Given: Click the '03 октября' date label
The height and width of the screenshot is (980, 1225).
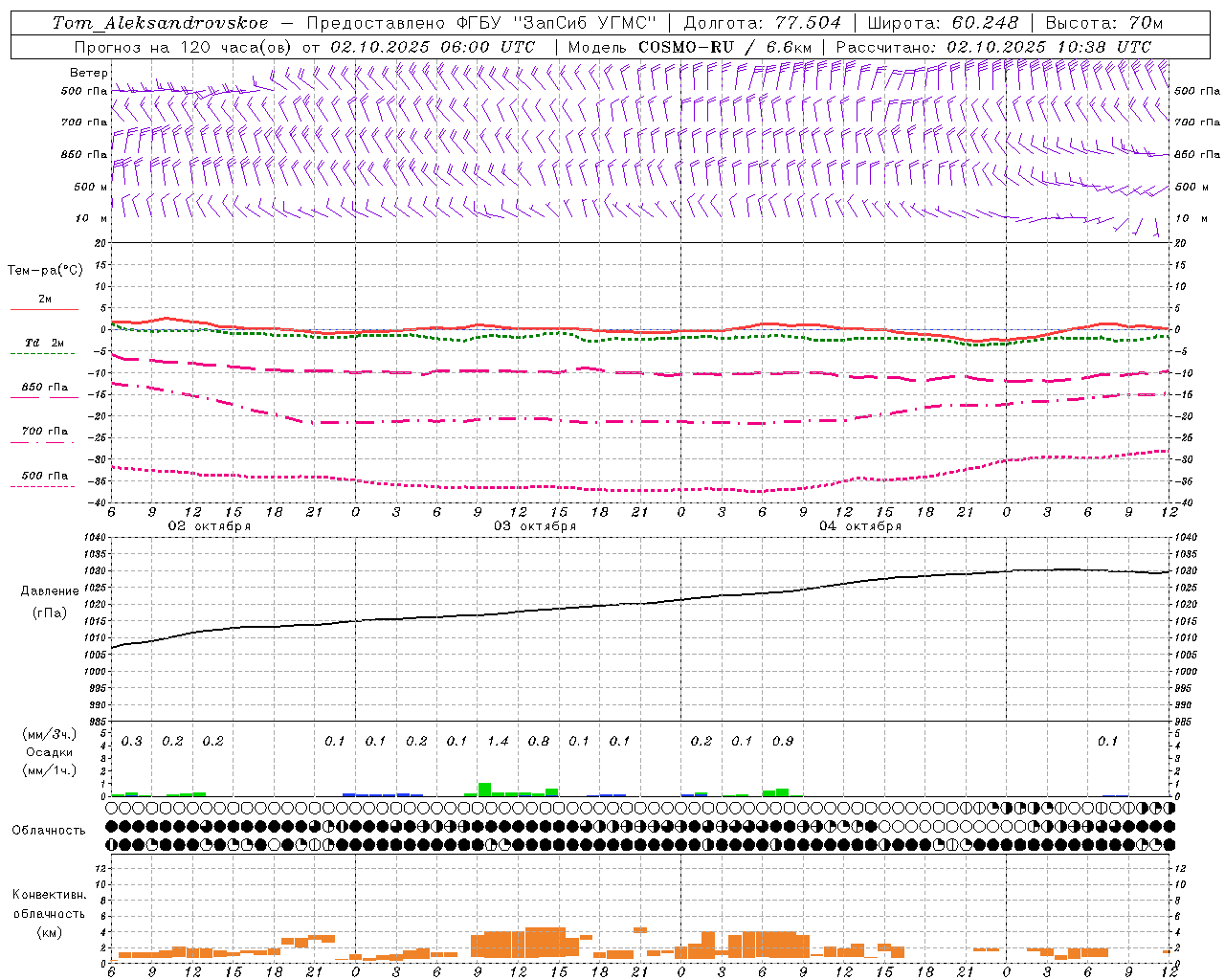Looking at the screenshot, I should 535,526.
